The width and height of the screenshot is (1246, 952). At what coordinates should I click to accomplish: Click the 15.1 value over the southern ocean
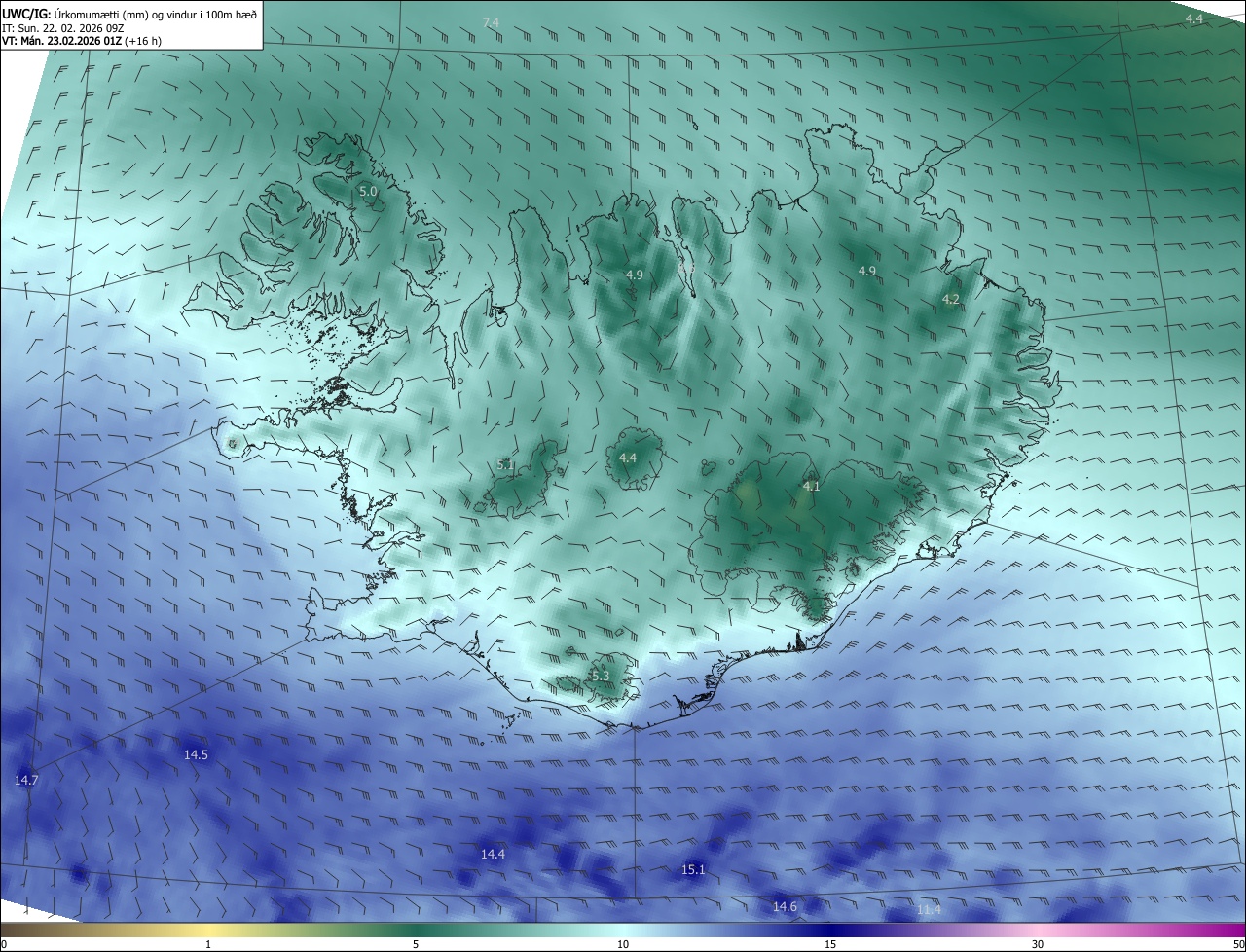click(692, 869)
